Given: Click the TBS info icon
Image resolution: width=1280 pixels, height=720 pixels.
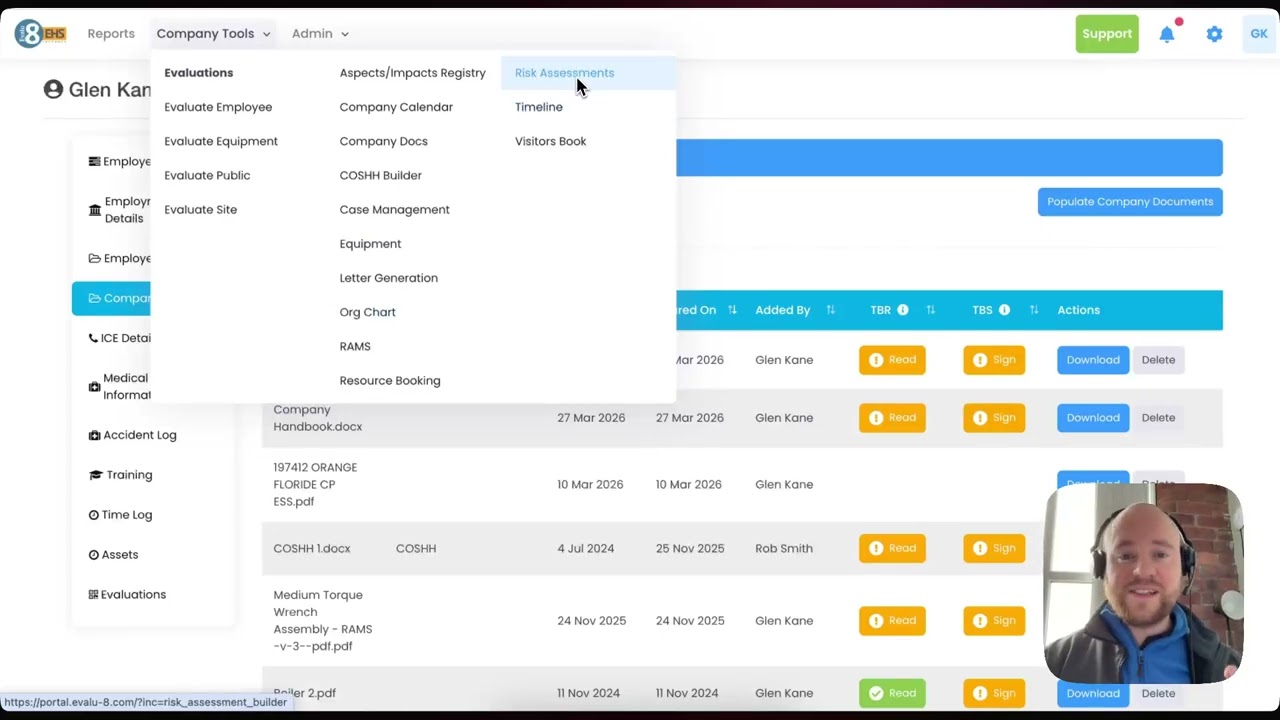Looking at the screenshot, I should [x=1004, y=310].
